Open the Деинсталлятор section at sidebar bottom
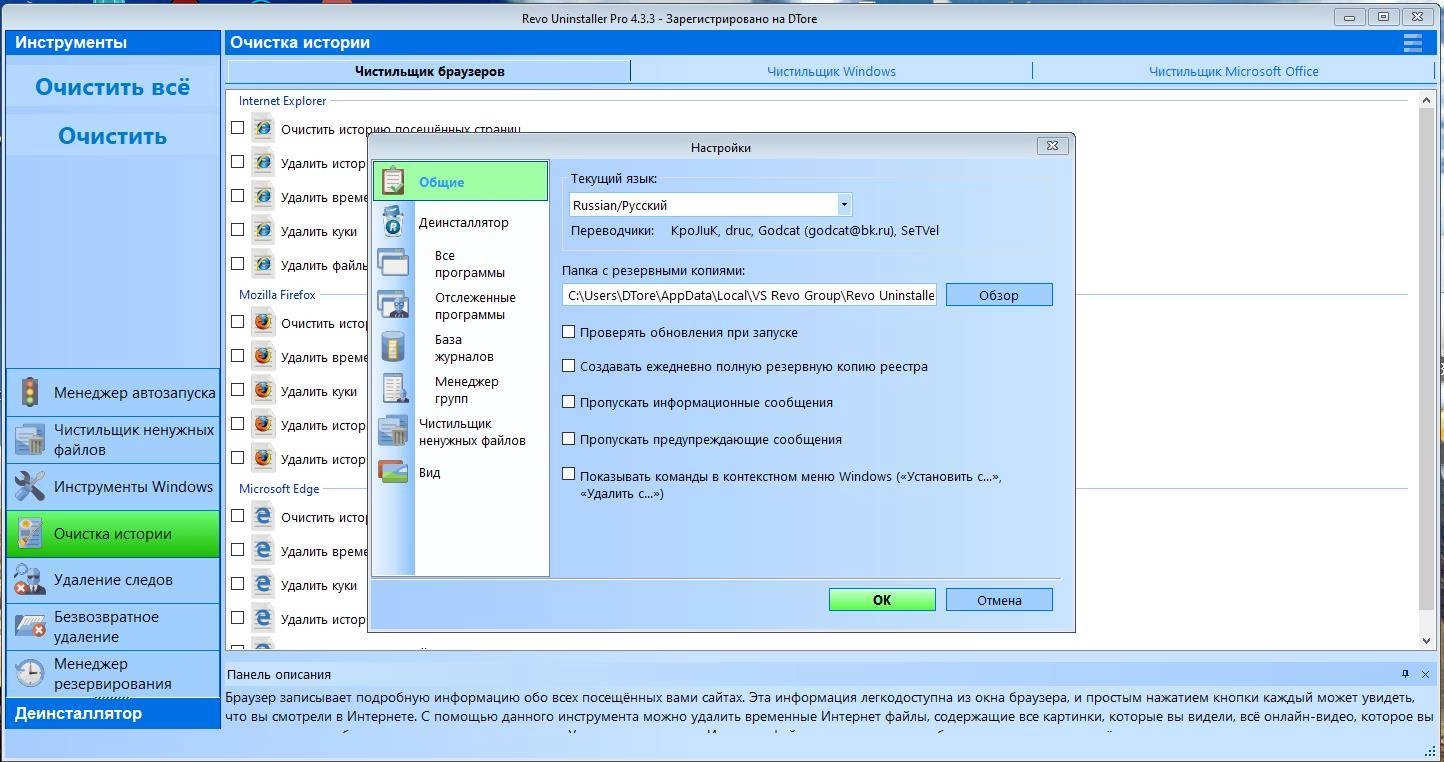1444x762 pixels. (x=112, y=713)
